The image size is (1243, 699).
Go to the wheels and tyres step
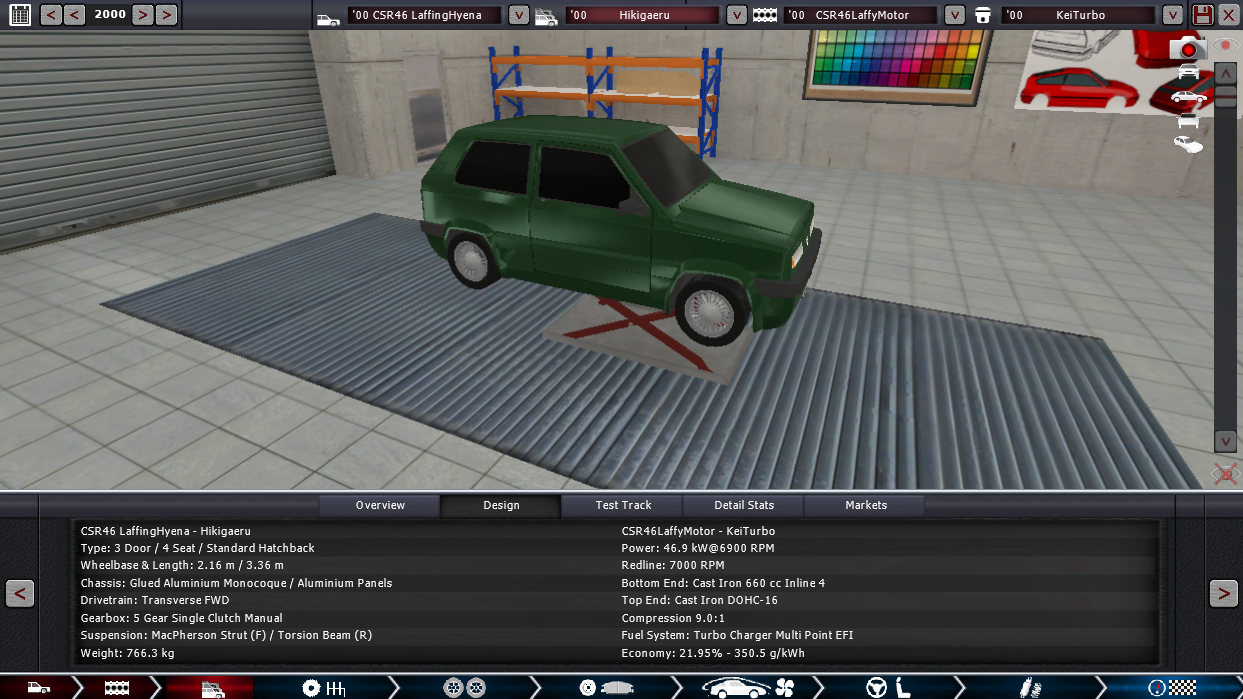coord(464,688)
